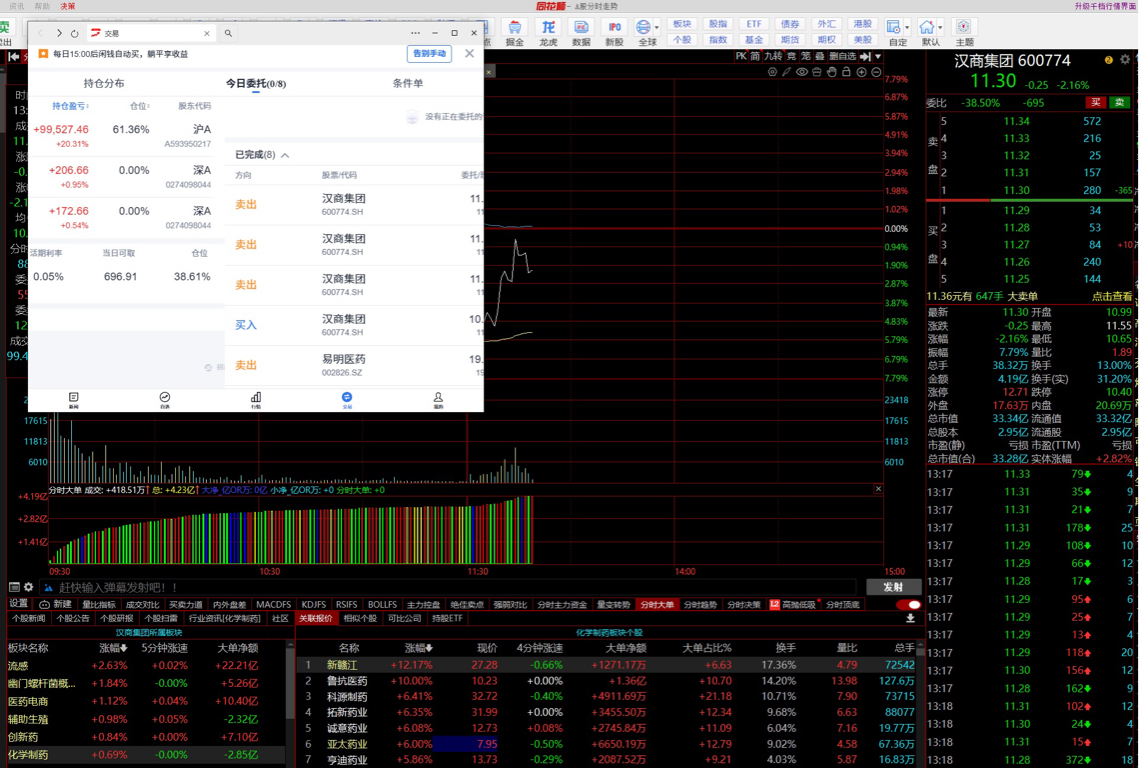Toggle the chart lock icon

pyautogui.click(x=846, y=72)
